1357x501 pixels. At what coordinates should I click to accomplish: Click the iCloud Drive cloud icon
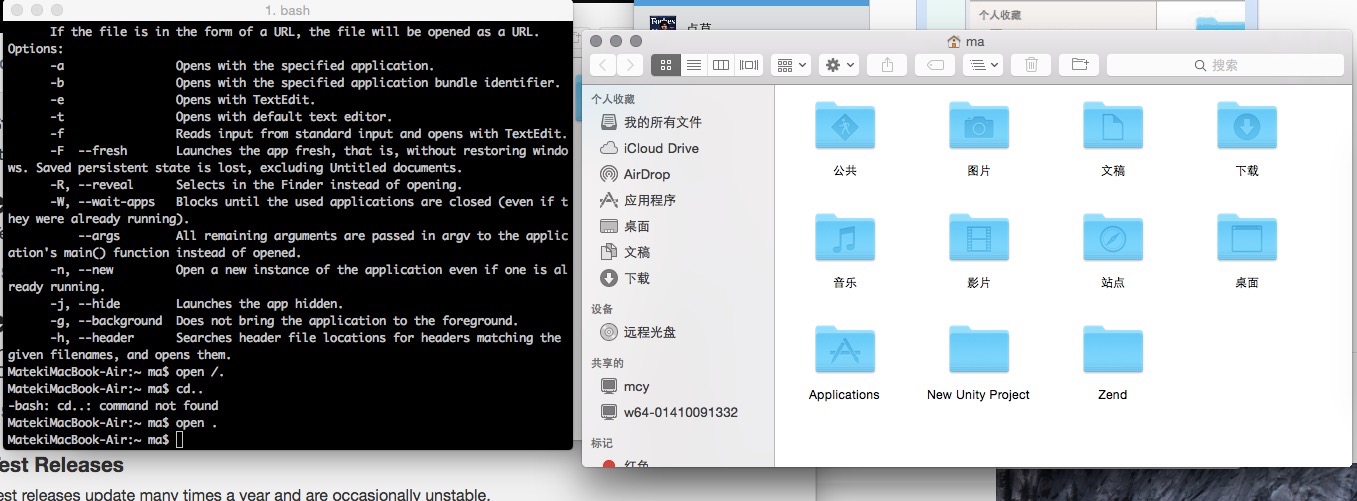click(608, 148)
